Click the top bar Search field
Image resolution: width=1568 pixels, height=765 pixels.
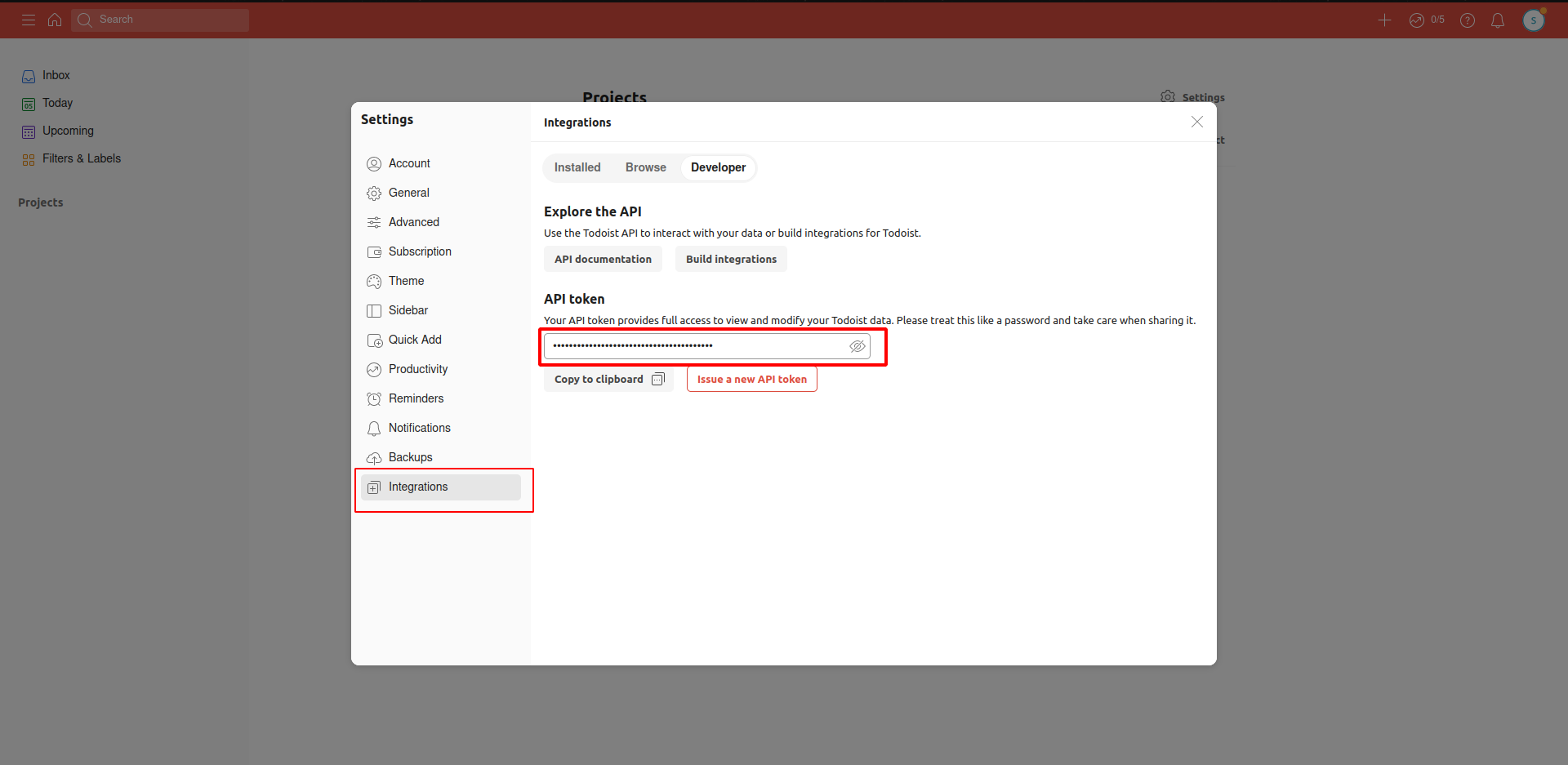click(x=160, y=20)
